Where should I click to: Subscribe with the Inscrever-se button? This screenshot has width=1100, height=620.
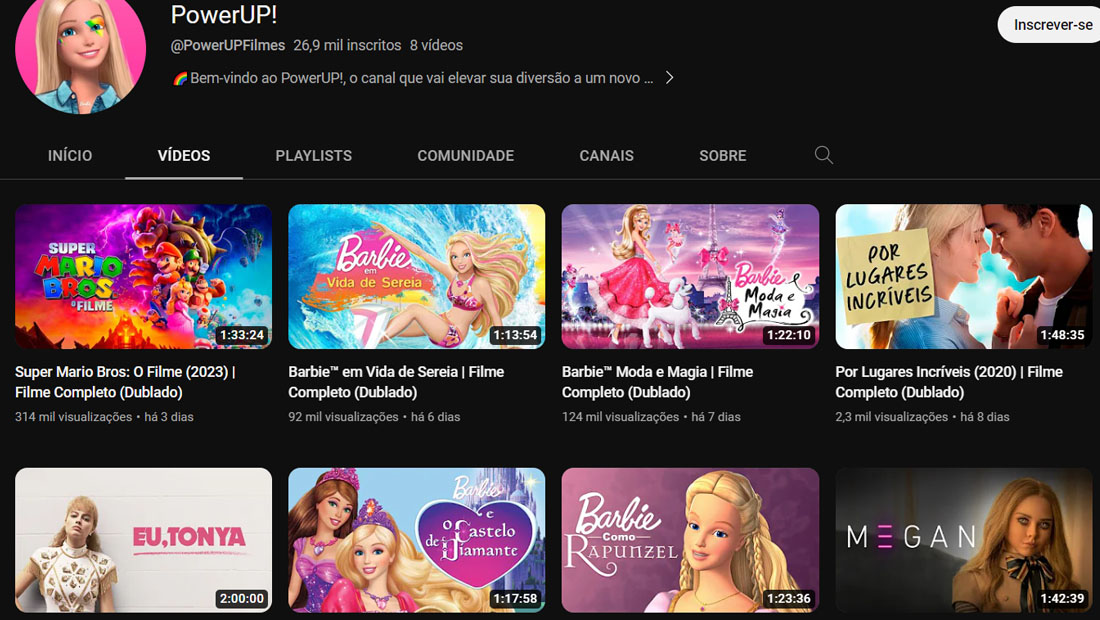(x=1050, y=25)
